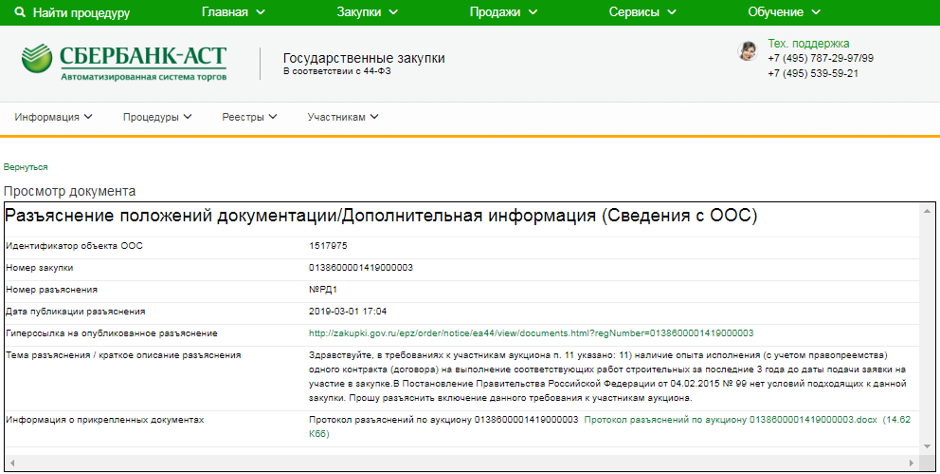Open the Процедуры submenu
This screenshot has width=940, height=474.
point(157,117)
